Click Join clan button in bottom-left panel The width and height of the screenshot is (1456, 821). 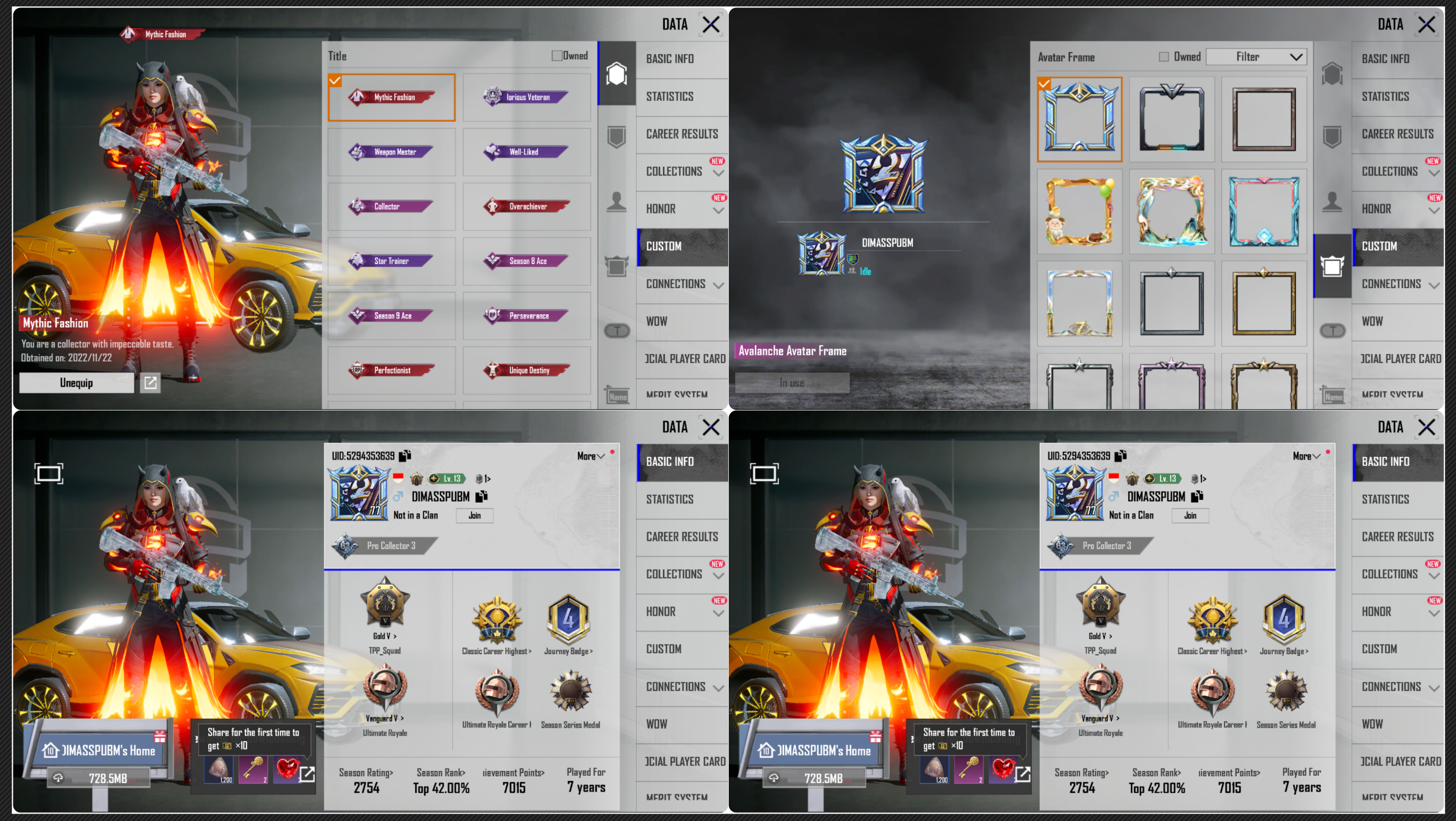click(x=475, y=515)
